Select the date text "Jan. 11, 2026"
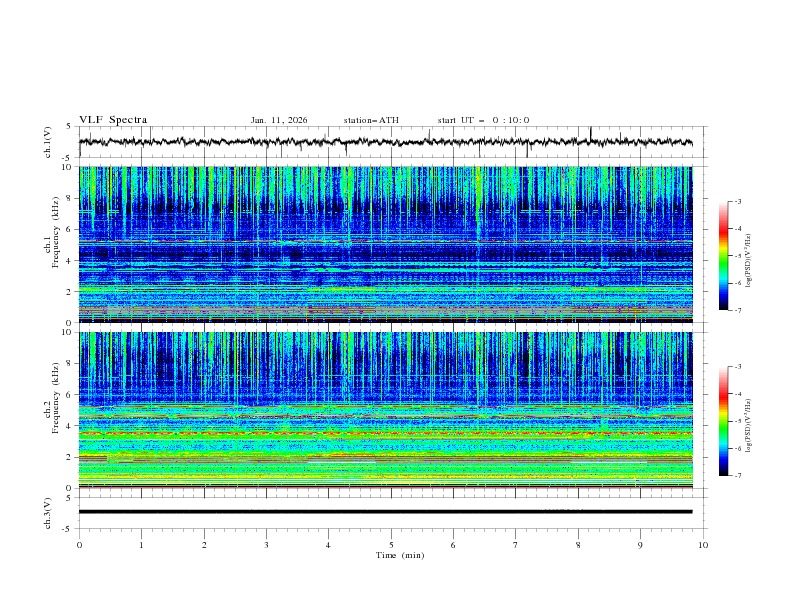The width and height of the screenshot is (792, 612). point(279,120)
